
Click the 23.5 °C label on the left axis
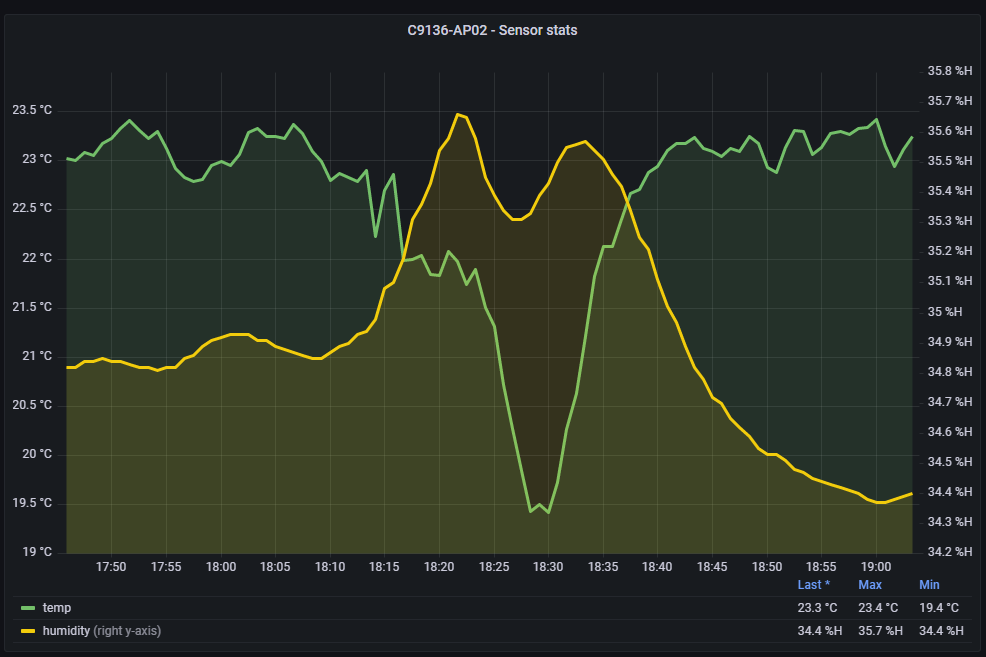[32, 110]
